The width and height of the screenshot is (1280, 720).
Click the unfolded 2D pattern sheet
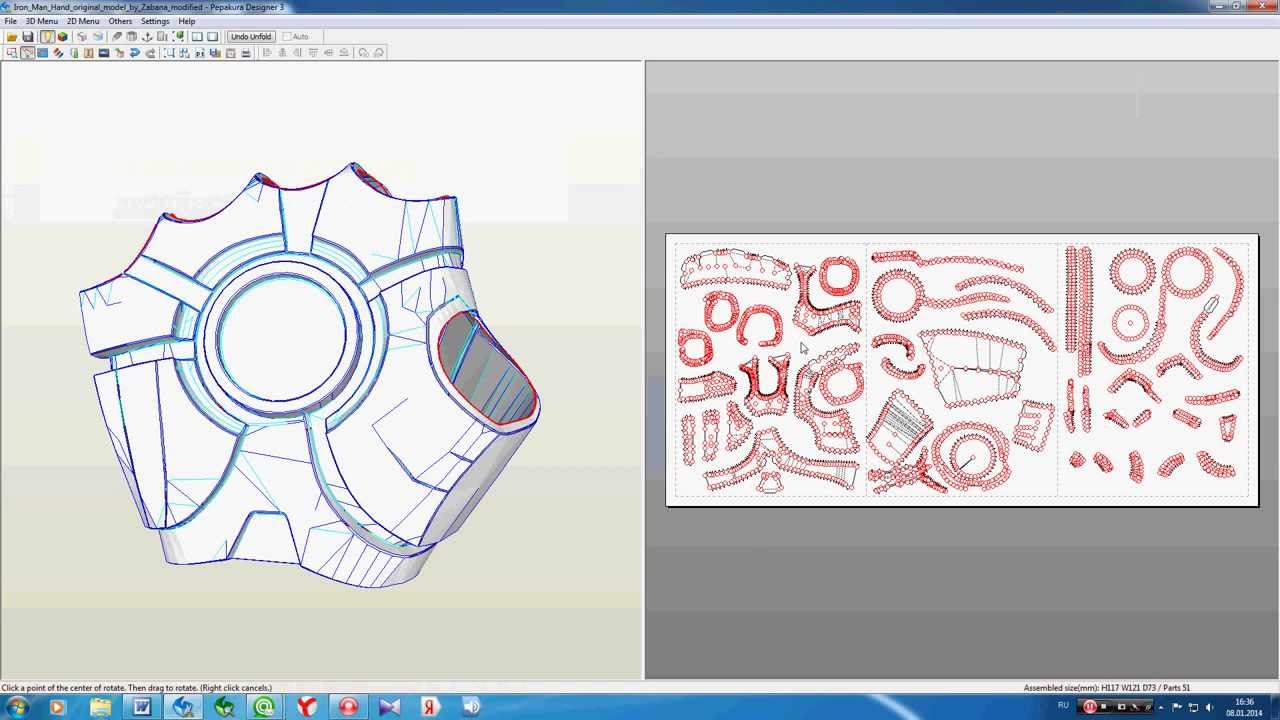pyautogui.click(x=962, y=370)
